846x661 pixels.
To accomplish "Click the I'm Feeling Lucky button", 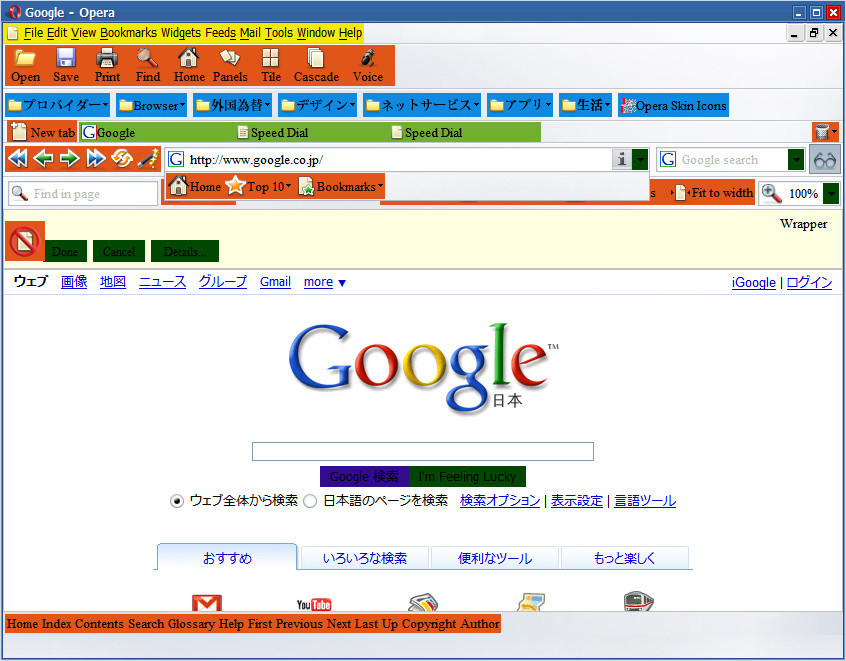I will pos(467,476).
